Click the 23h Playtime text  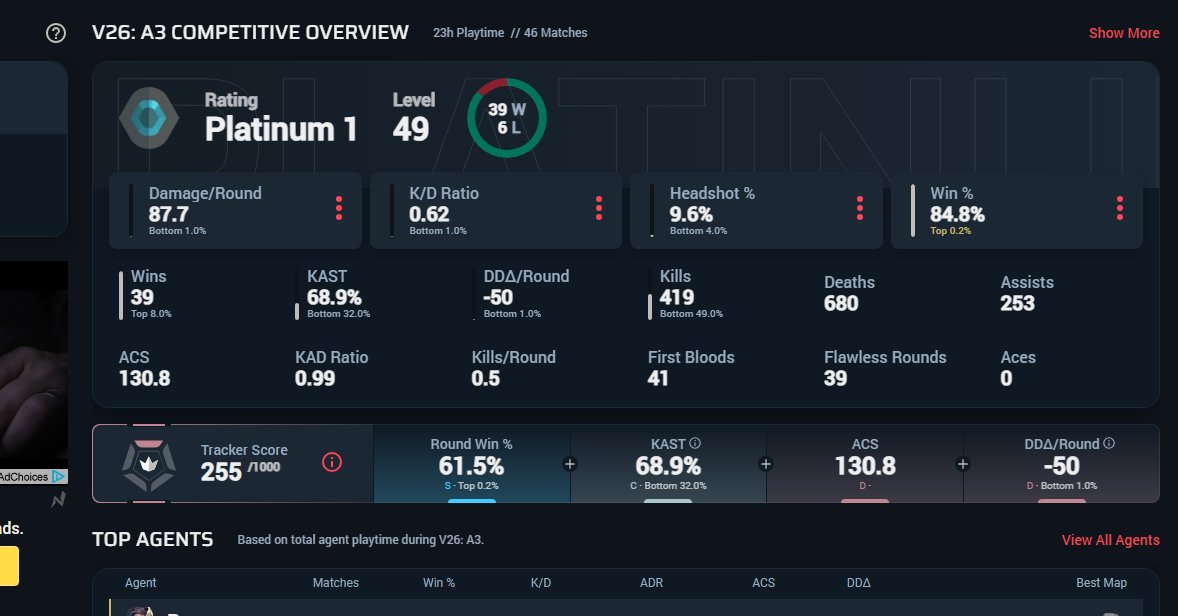click(x=468, y=33)
